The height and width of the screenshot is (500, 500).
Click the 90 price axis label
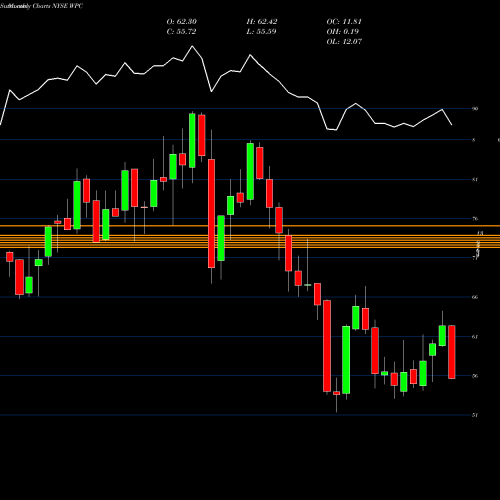pos(475,109)
